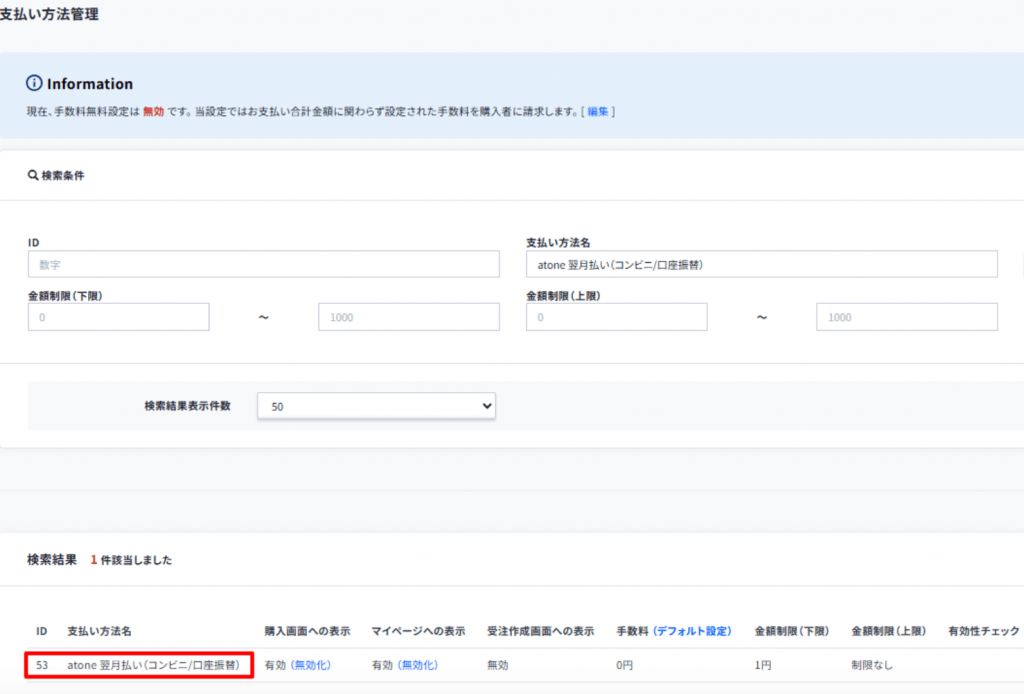Click the 金額制限(下限) maximum value field

point(408,317)
